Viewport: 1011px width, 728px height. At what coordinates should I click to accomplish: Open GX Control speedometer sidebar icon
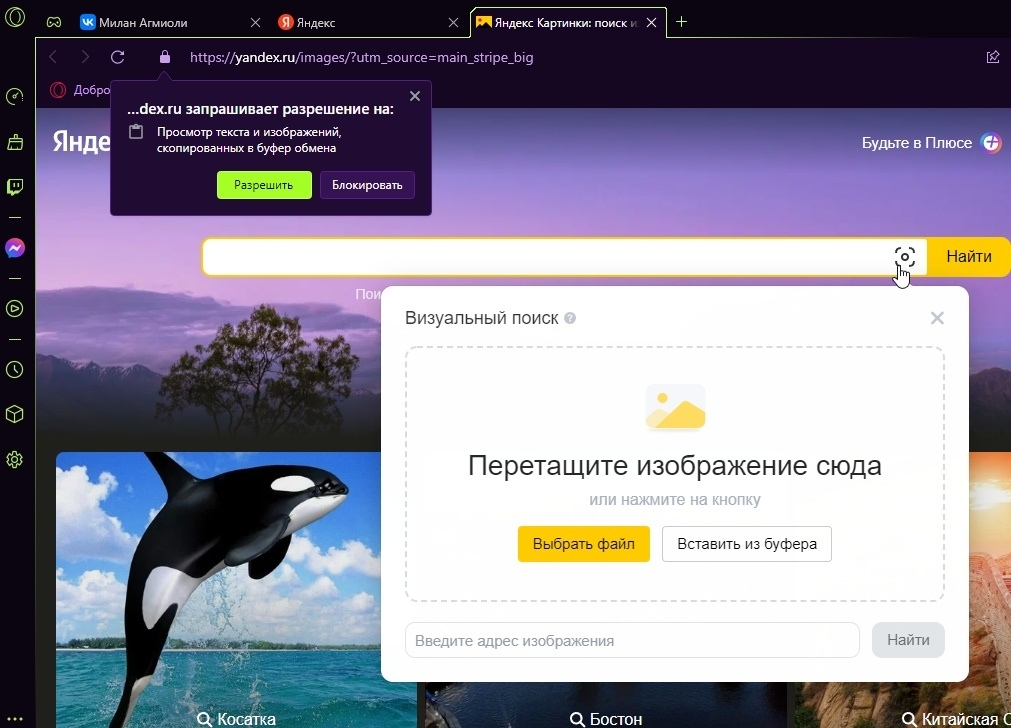tap(15, 97)
